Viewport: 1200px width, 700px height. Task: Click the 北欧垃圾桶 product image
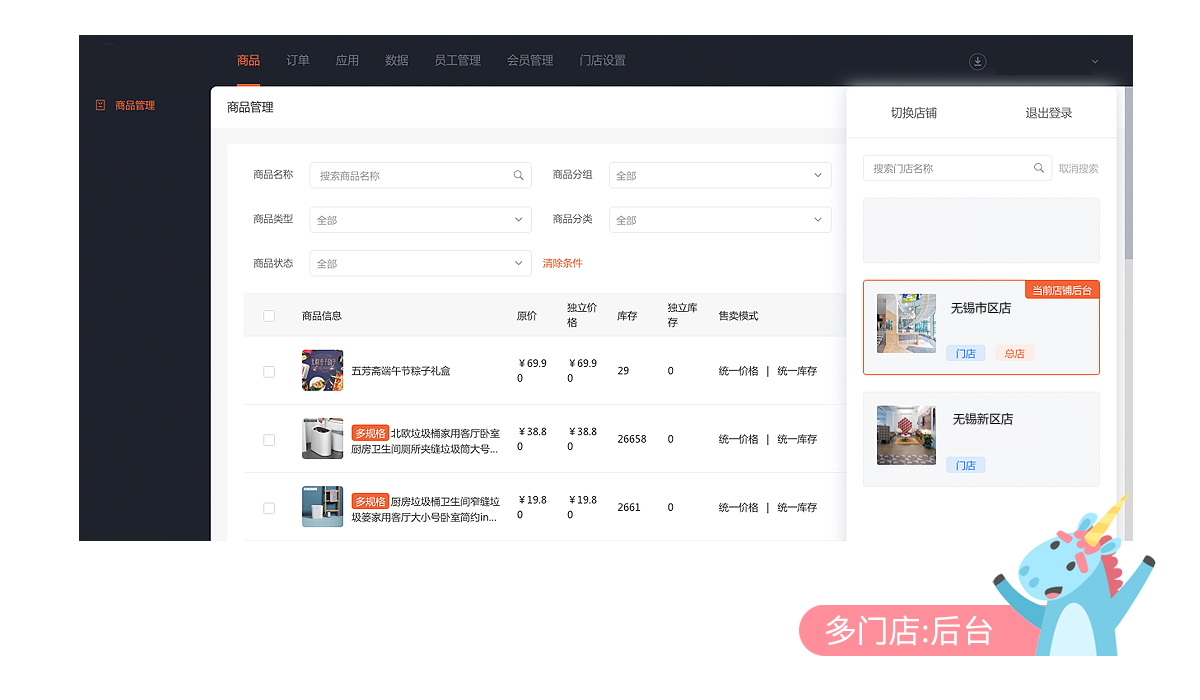click(322, 439)
